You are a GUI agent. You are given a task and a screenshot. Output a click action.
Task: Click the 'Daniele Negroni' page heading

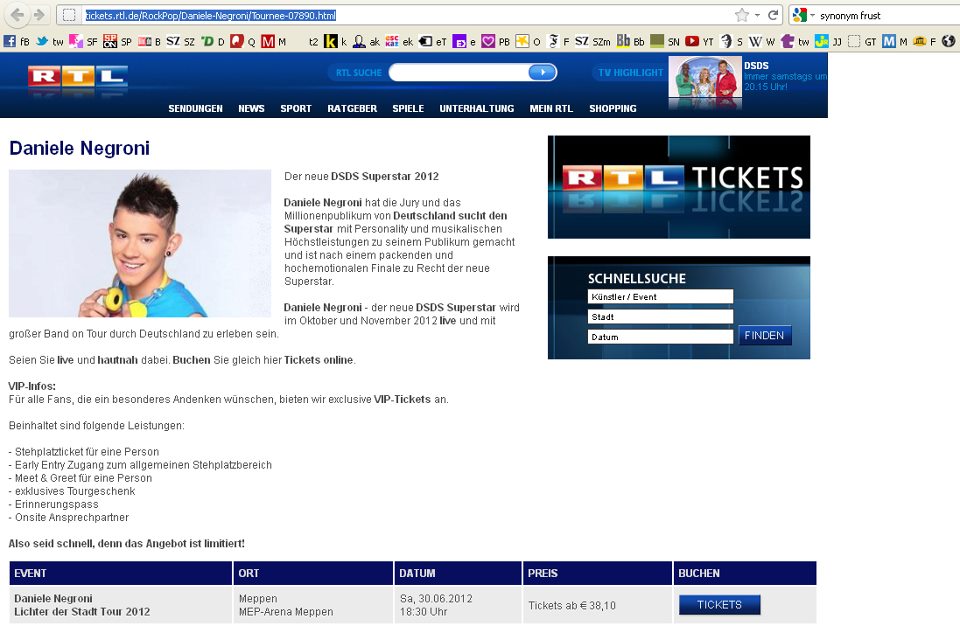[x=80, y=148]
